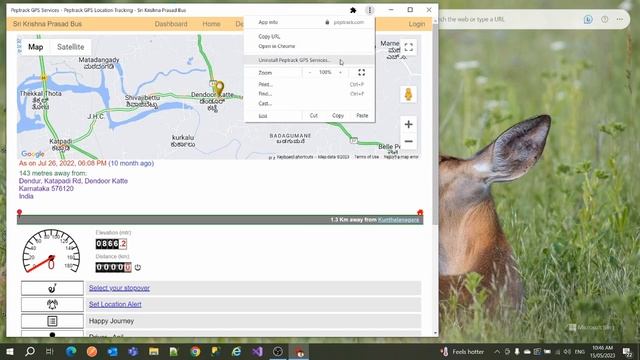Select Uninstall Peptrack GPS Services

coord(309,60)
